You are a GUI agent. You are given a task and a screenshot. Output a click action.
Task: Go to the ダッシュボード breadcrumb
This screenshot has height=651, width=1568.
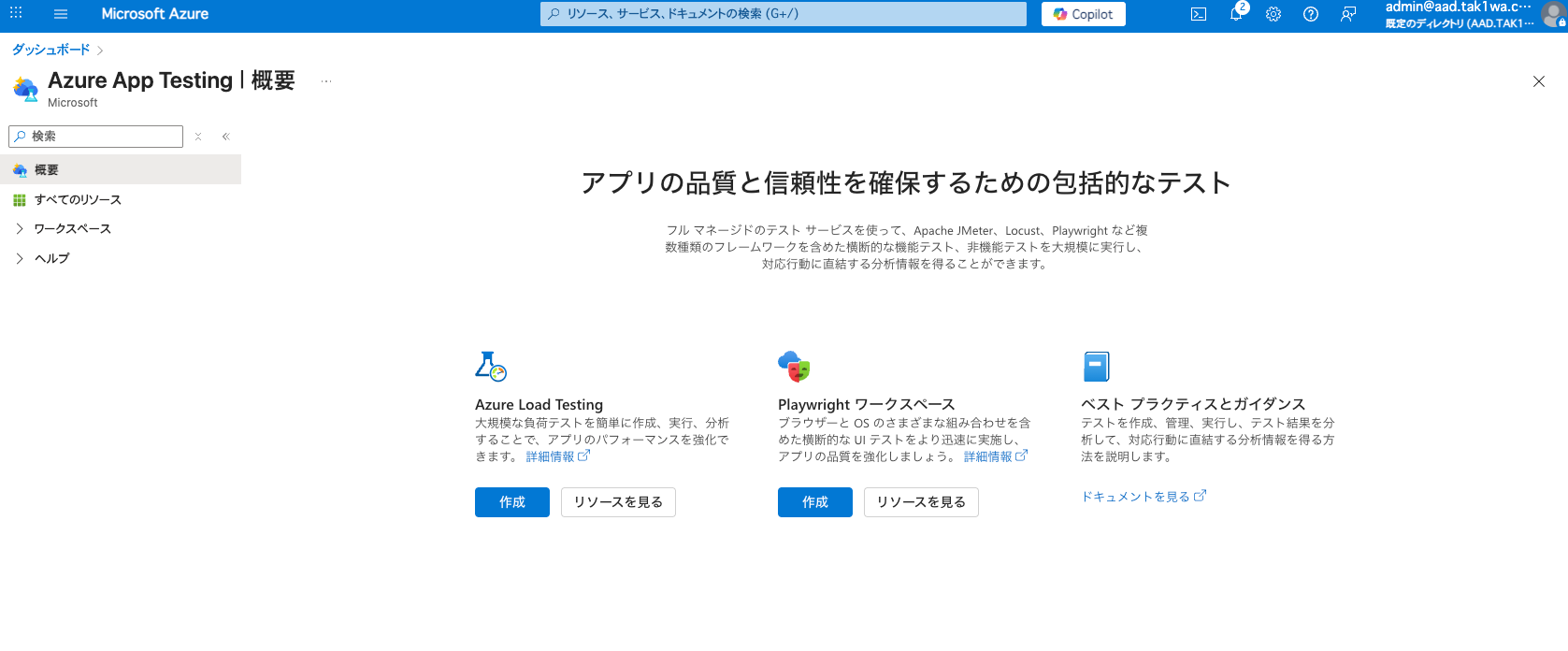pos(50,50)
